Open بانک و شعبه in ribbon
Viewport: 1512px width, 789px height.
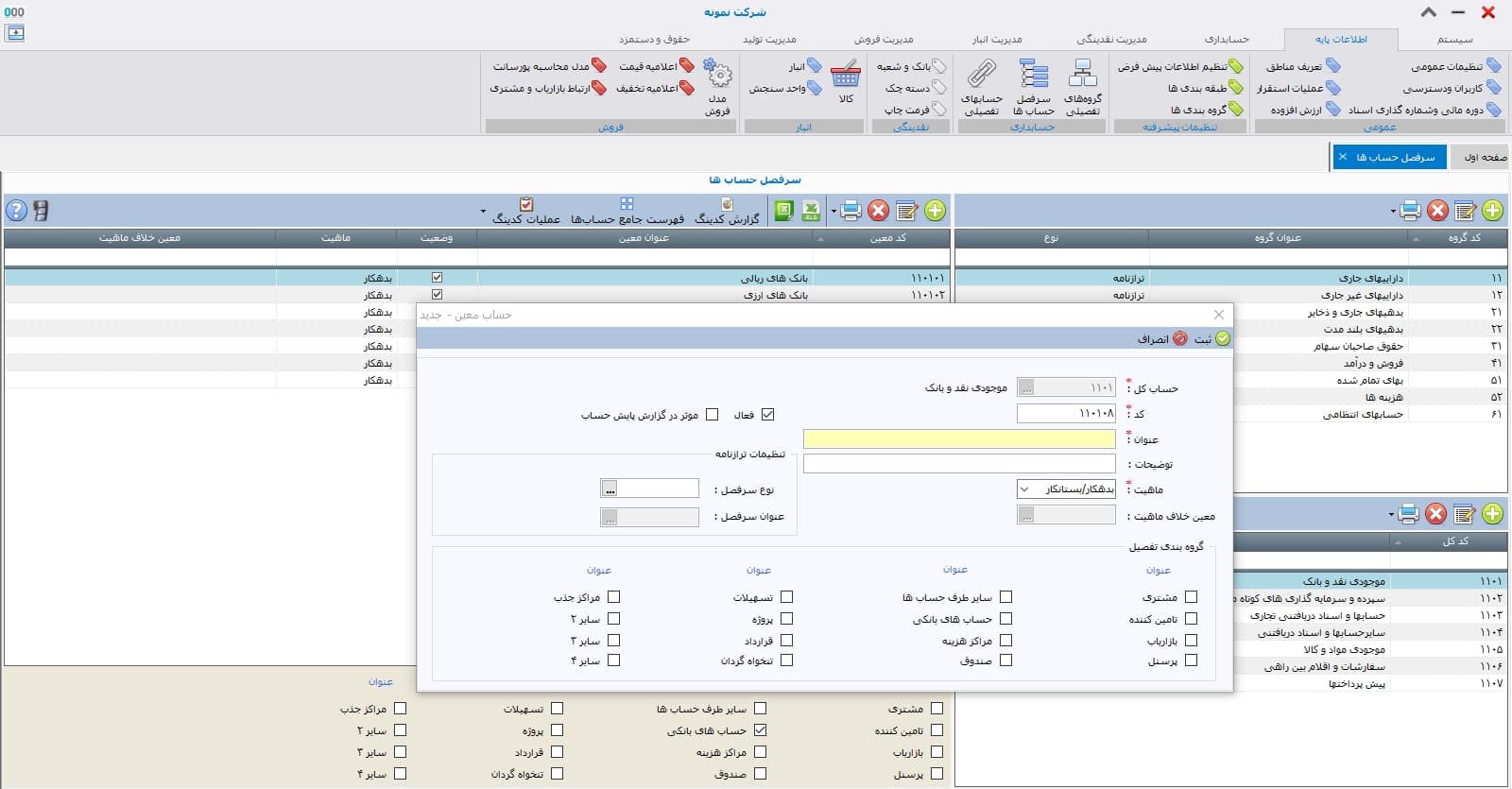[911, 66]
